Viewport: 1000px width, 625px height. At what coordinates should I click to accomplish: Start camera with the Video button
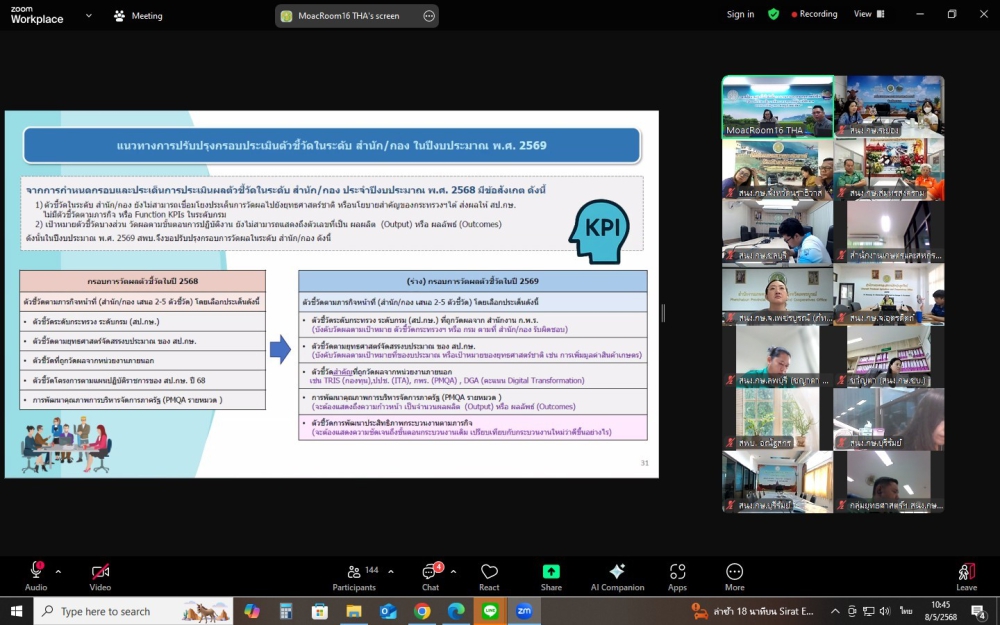100,573
